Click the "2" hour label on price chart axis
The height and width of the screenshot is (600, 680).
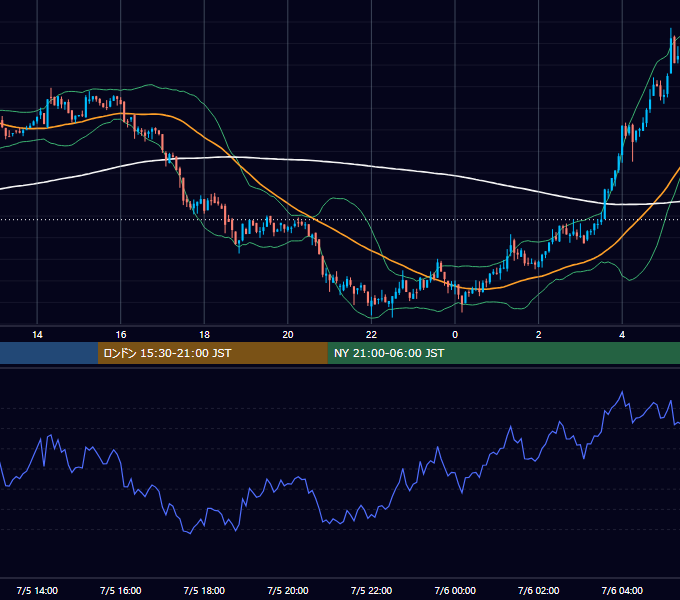(x=539, y=335)
